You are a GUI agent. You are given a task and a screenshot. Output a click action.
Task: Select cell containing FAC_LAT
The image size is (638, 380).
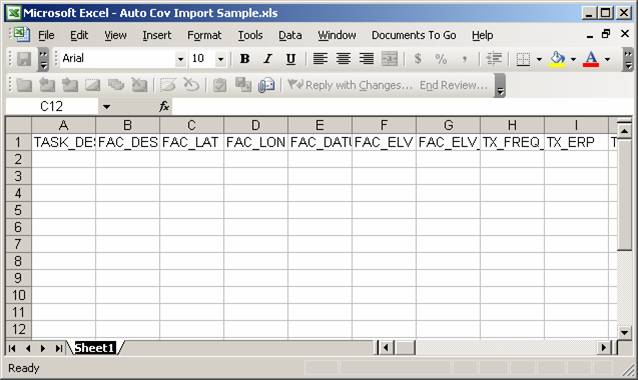[191, 142]
